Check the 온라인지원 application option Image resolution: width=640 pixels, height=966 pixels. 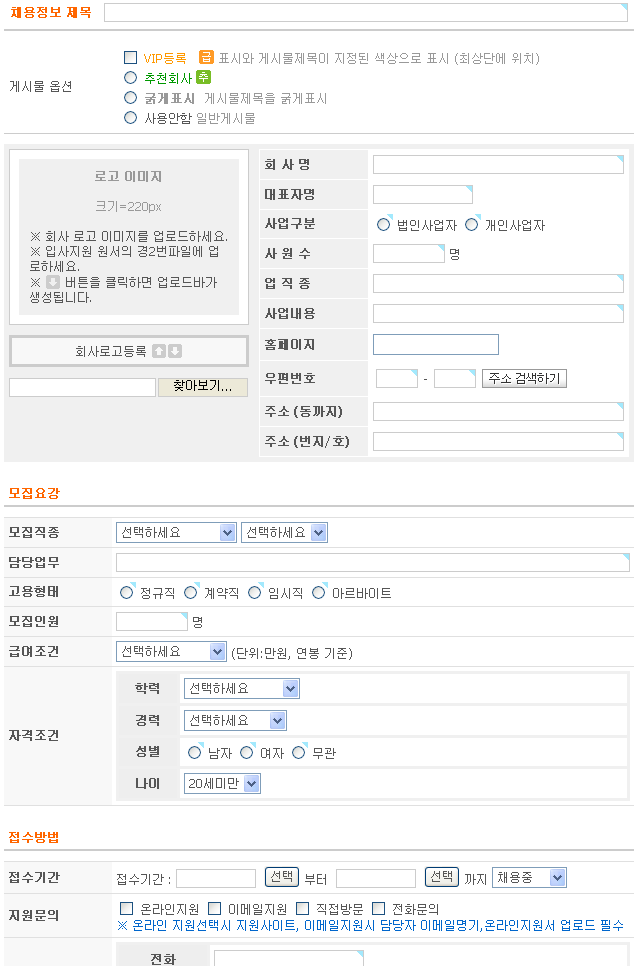pos(126,908)
